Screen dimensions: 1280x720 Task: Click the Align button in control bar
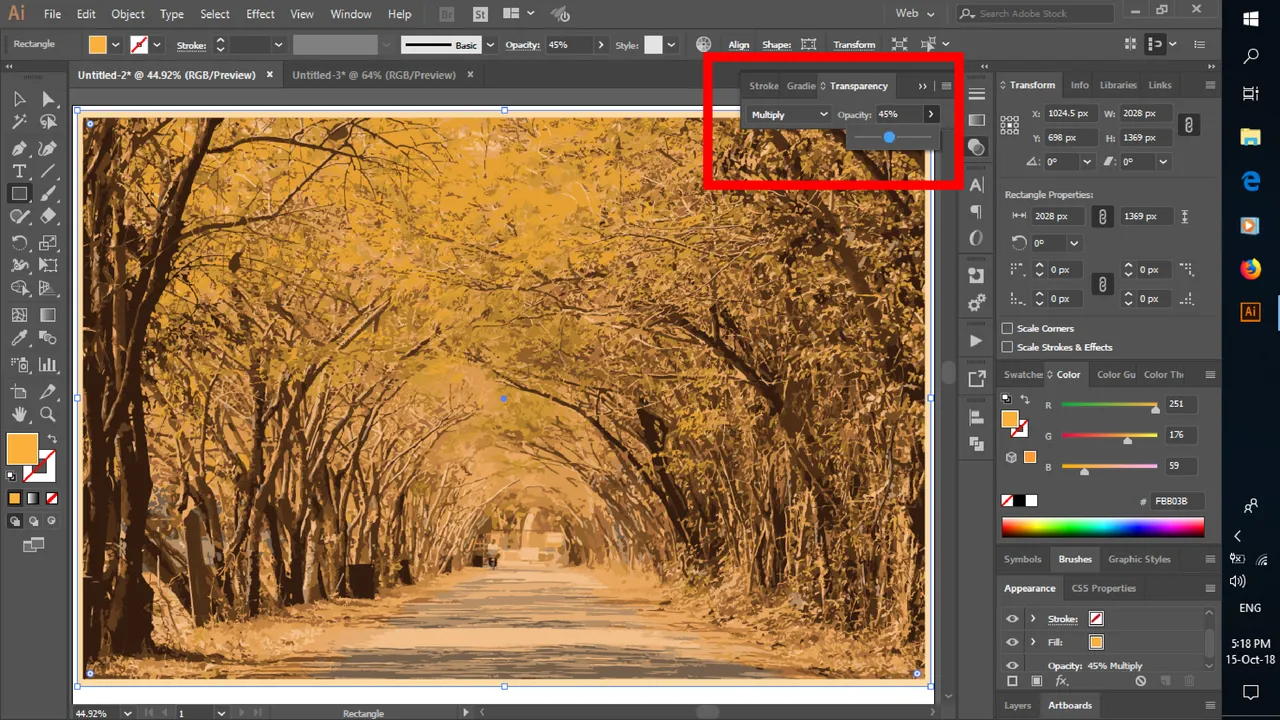point(739,44)
